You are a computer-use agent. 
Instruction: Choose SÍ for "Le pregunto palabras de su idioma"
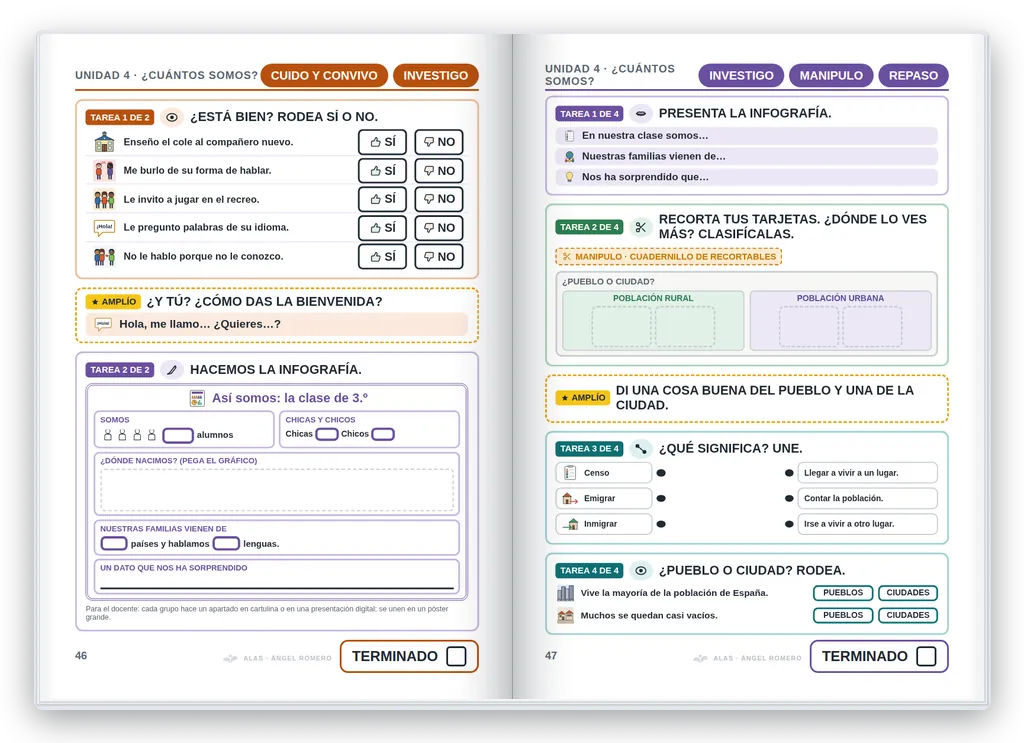click(x=383, y=228)
